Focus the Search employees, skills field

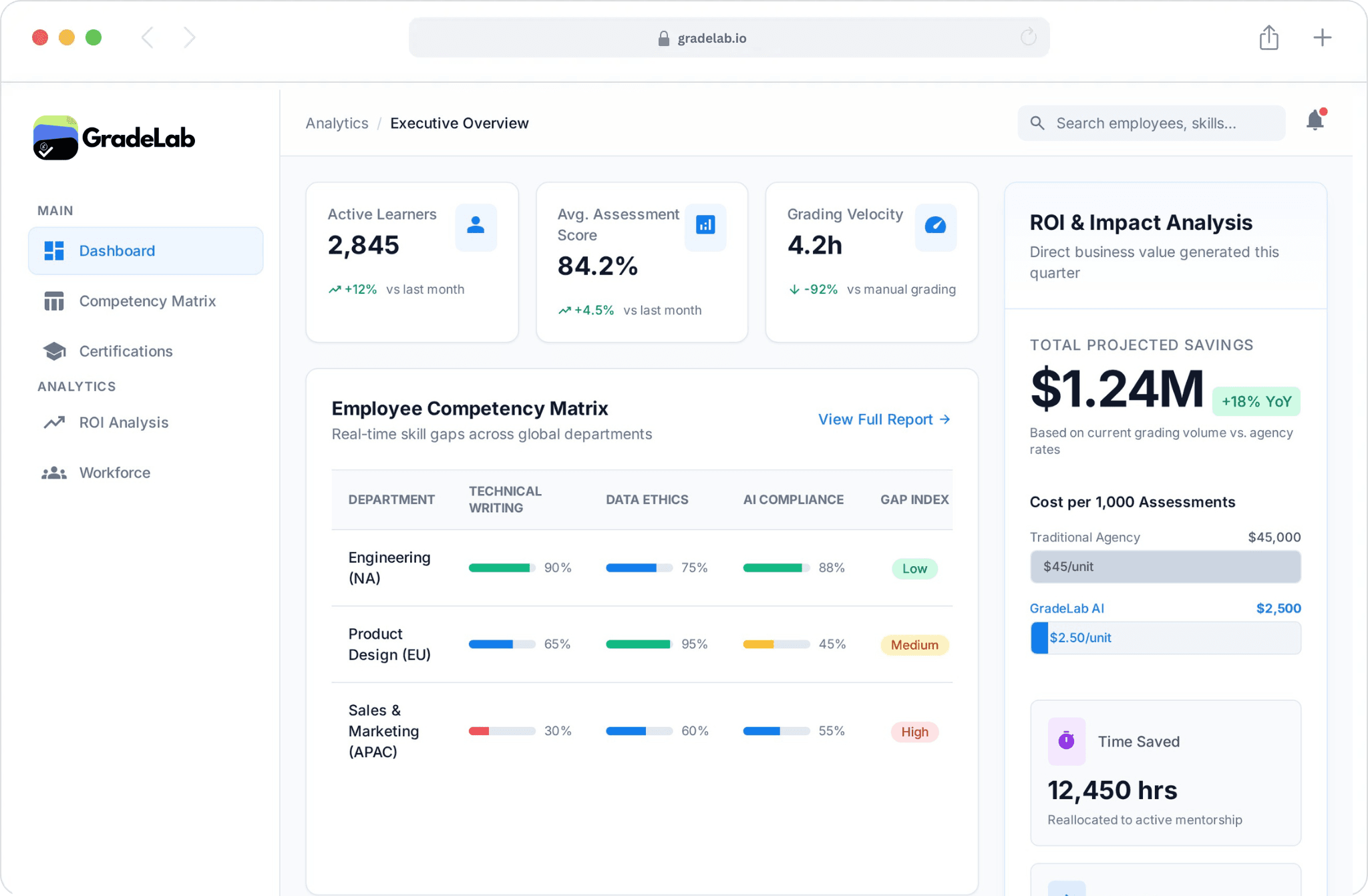coord(1151,123)
